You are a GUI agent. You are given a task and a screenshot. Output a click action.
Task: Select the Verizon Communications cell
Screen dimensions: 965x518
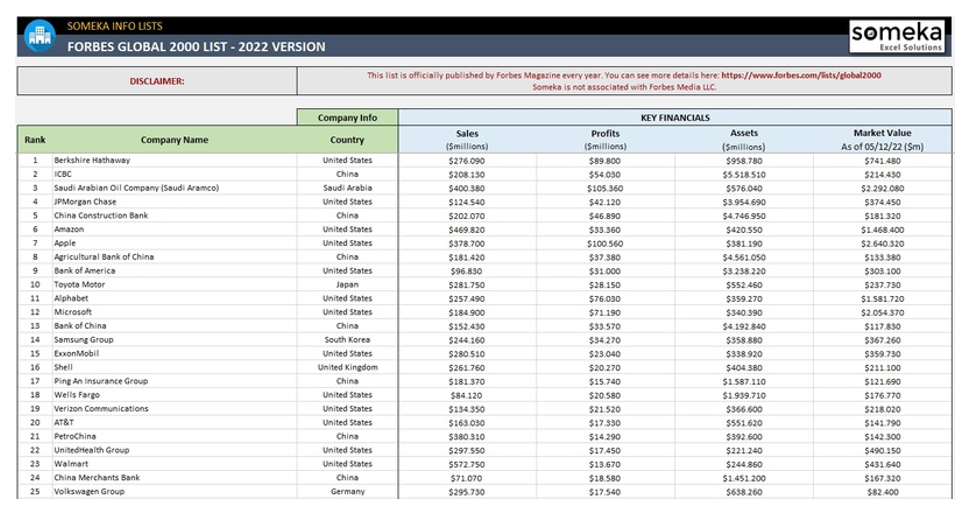pos(174,408)
